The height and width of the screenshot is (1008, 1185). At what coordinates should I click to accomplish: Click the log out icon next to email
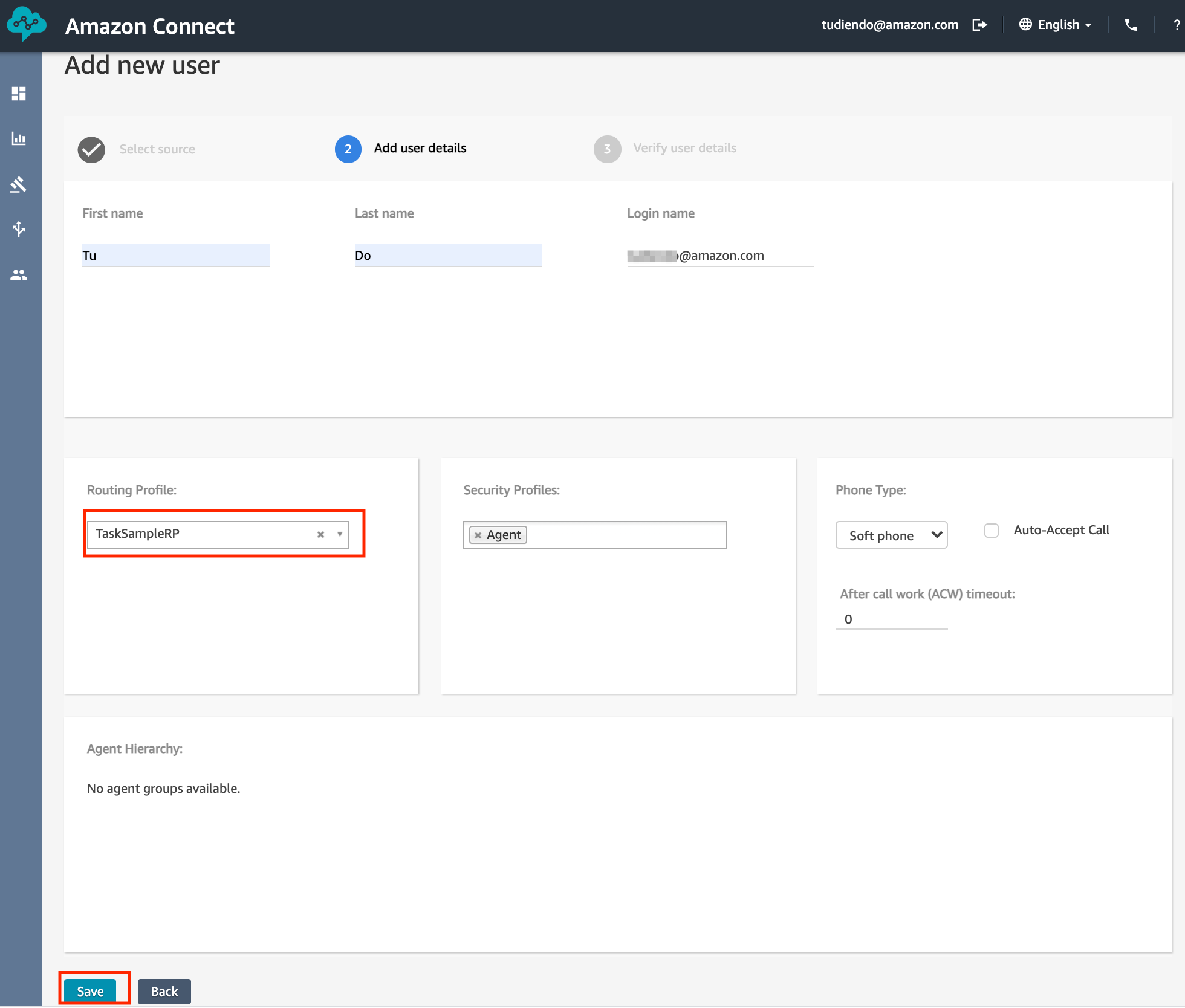(979, 25)
